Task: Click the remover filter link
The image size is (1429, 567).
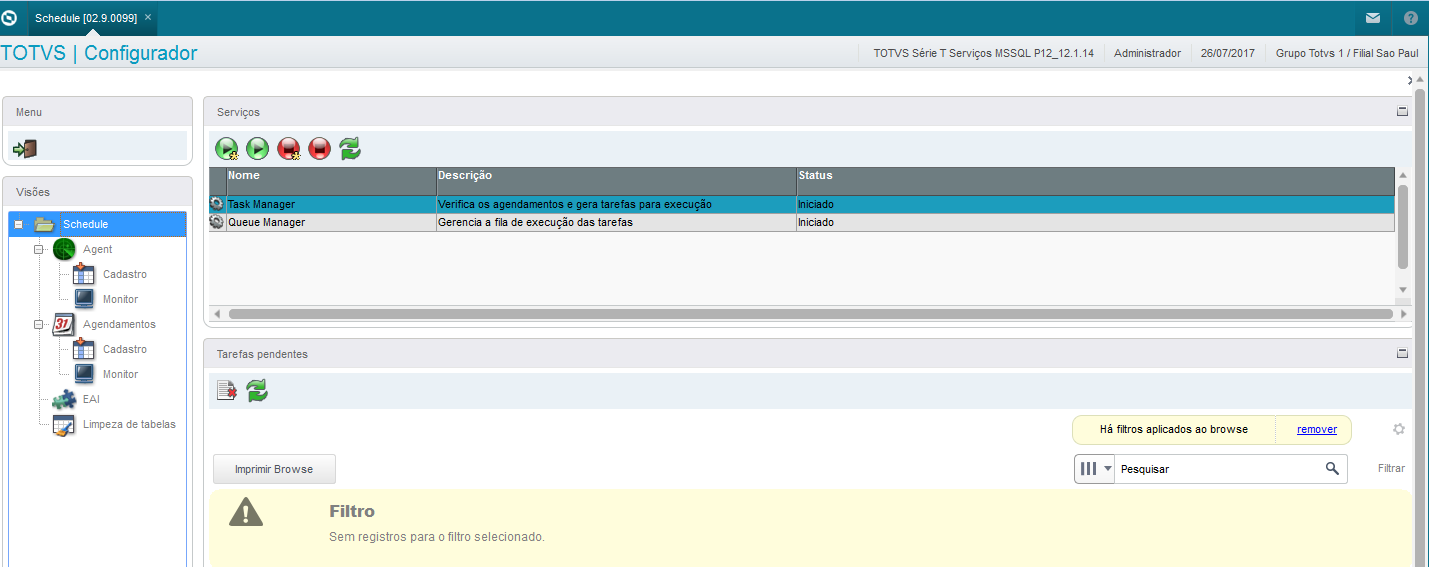Action: tap(1317, 429)
